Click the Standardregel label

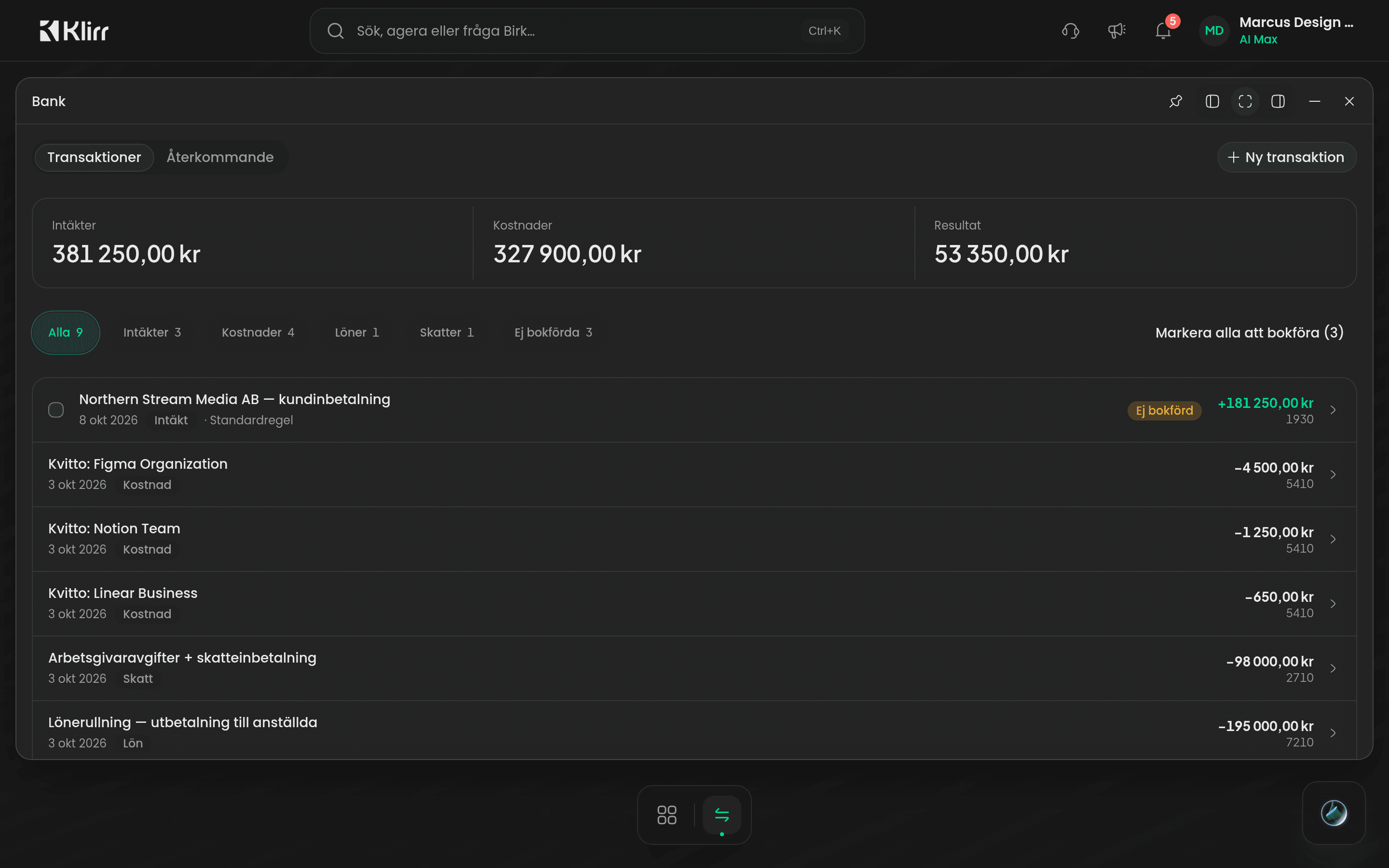pyautogui.click(x=251, y=420)
